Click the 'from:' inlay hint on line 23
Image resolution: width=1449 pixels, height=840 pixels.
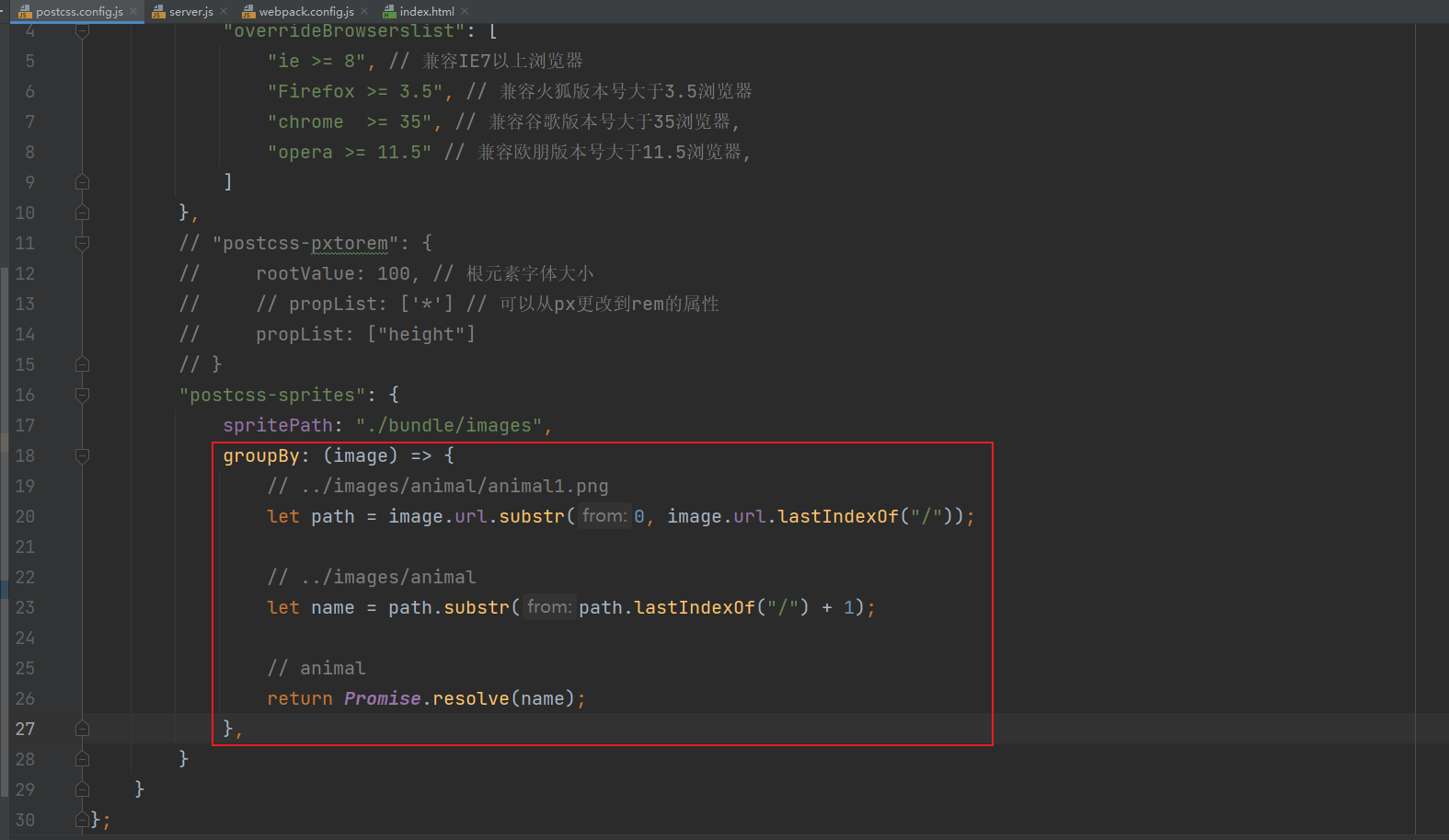click(x=549, y=607)
